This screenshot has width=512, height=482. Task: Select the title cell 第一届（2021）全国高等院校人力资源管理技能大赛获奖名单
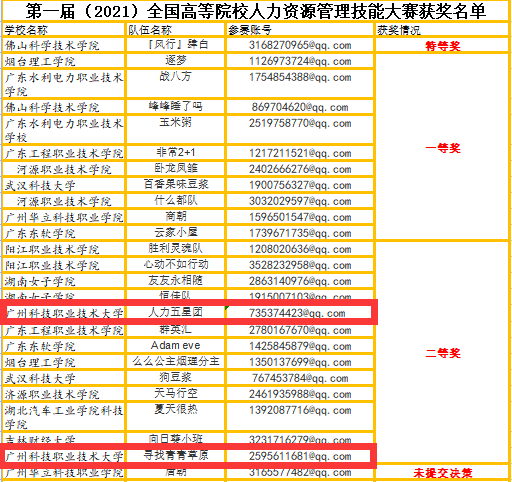coord(255,11)
